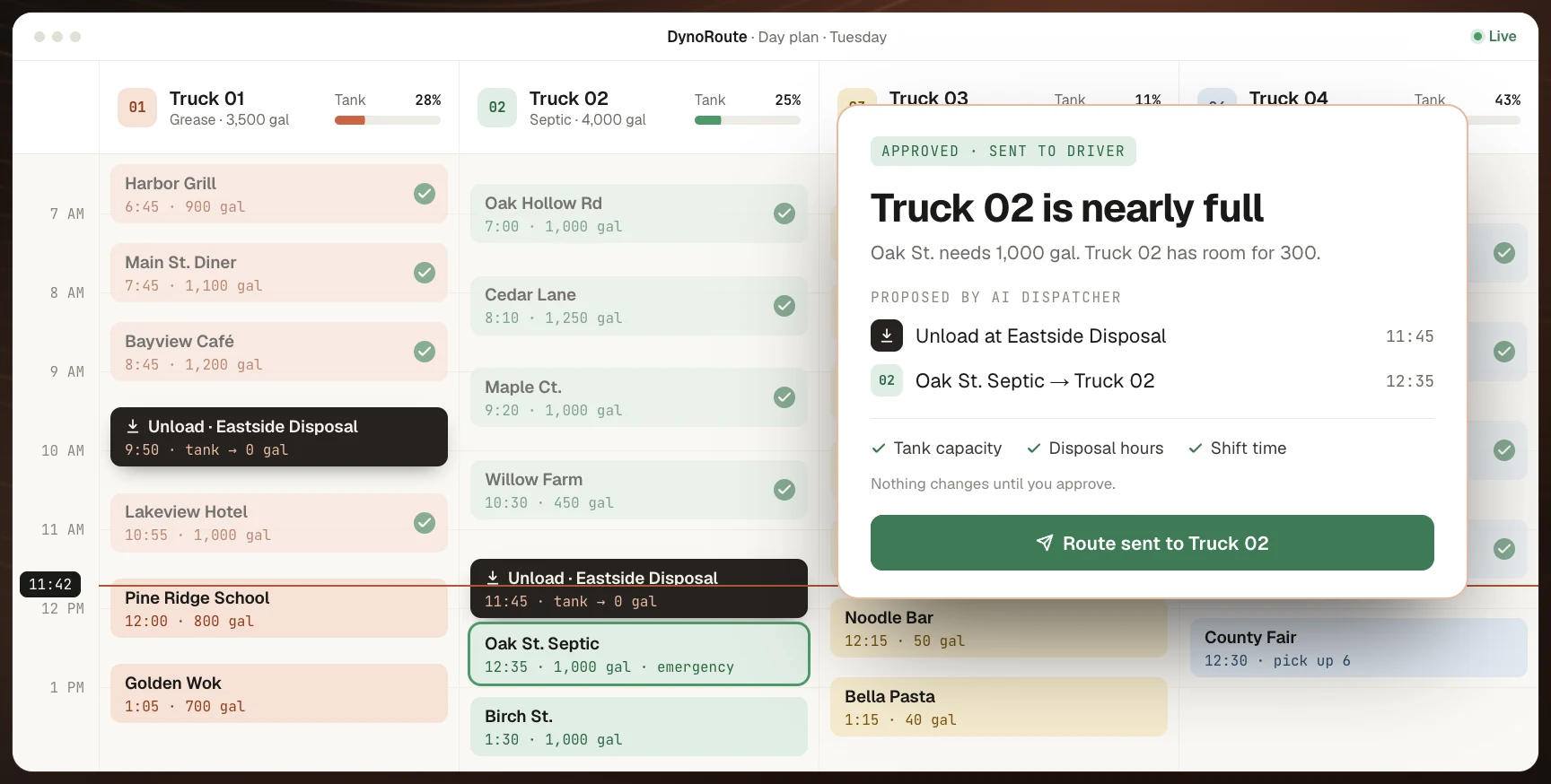Click the "Septic · 4,000 gal" subtitle

coord(588,120)
